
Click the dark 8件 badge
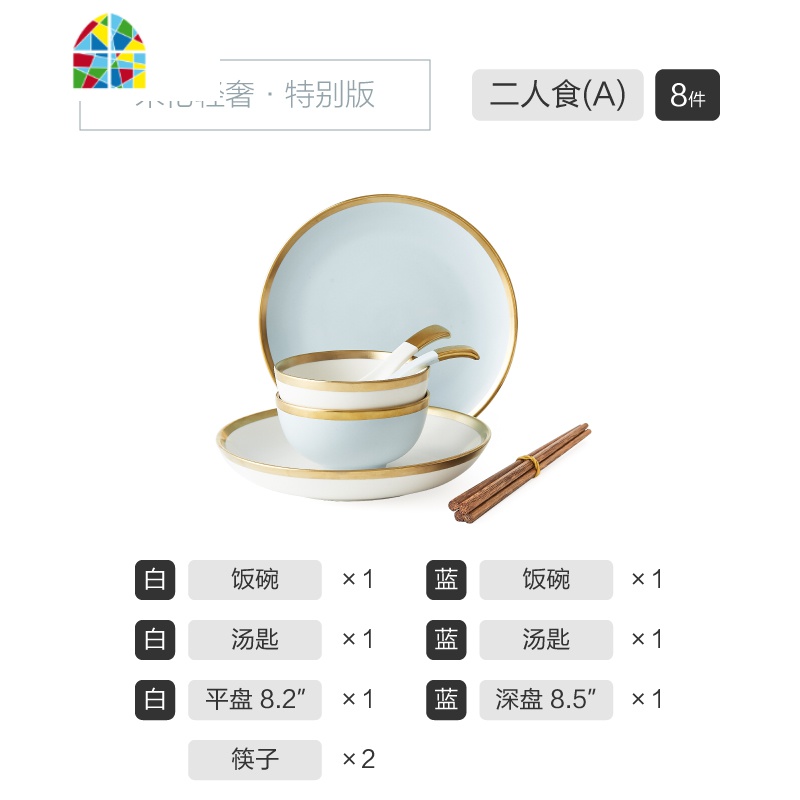[687, 95]
